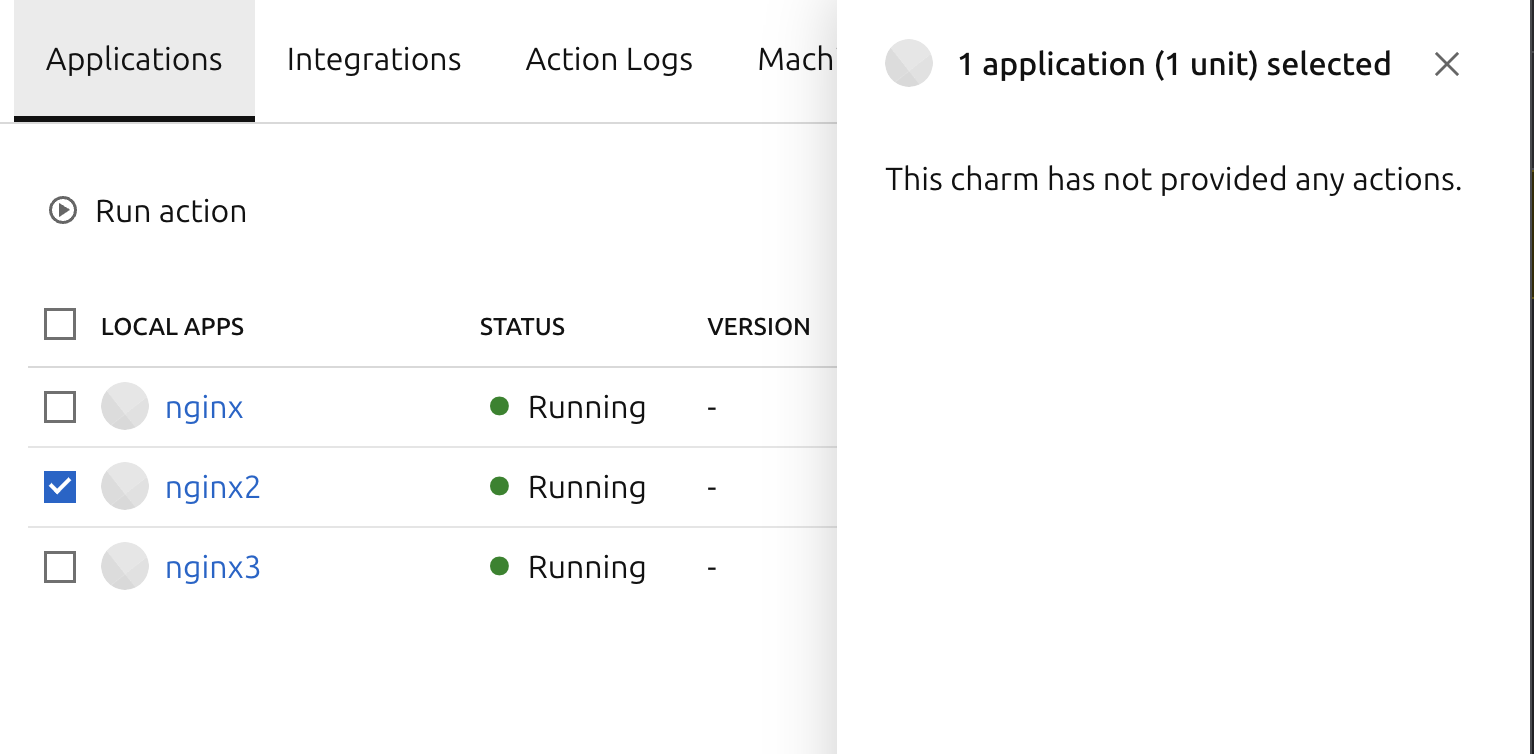Check the checkbox next to nginx
The image size is (1534, 754).
(59, 407)
